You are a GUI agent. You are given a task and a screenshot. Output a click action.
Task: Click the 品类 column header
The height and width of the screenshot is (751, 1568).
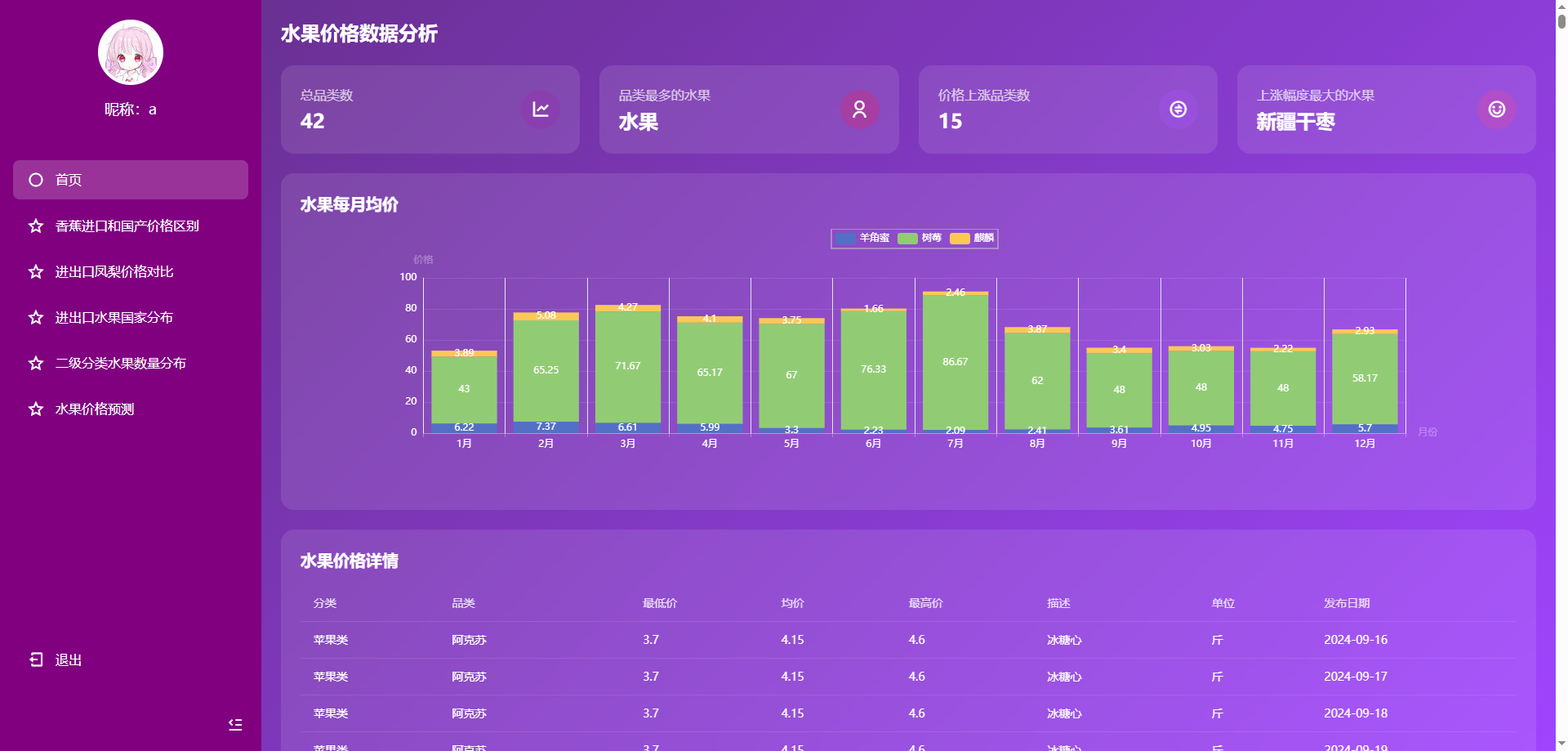point(464,603)
